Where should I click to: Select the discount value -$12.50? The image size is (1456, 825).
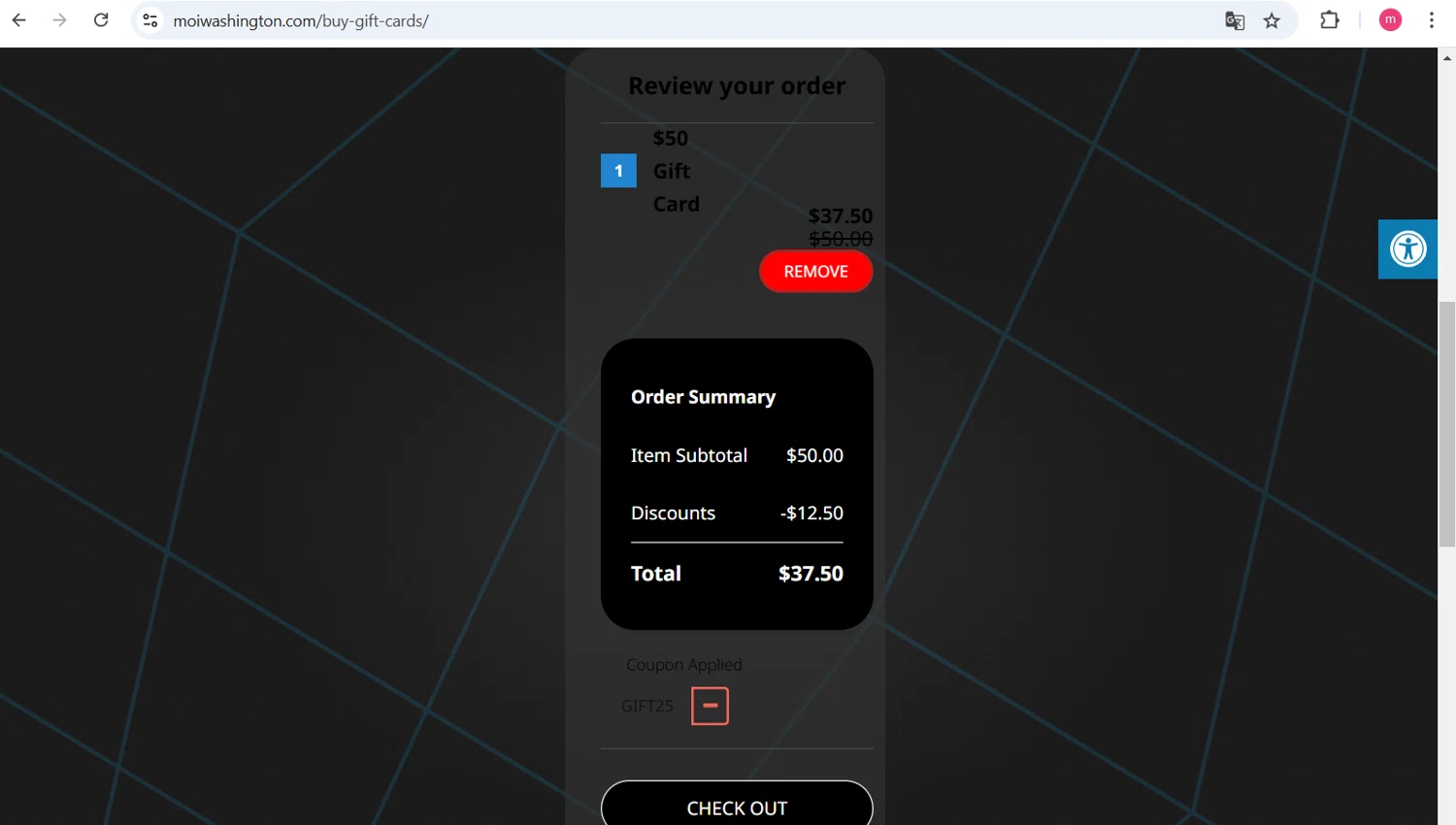[x=811, y=512]
